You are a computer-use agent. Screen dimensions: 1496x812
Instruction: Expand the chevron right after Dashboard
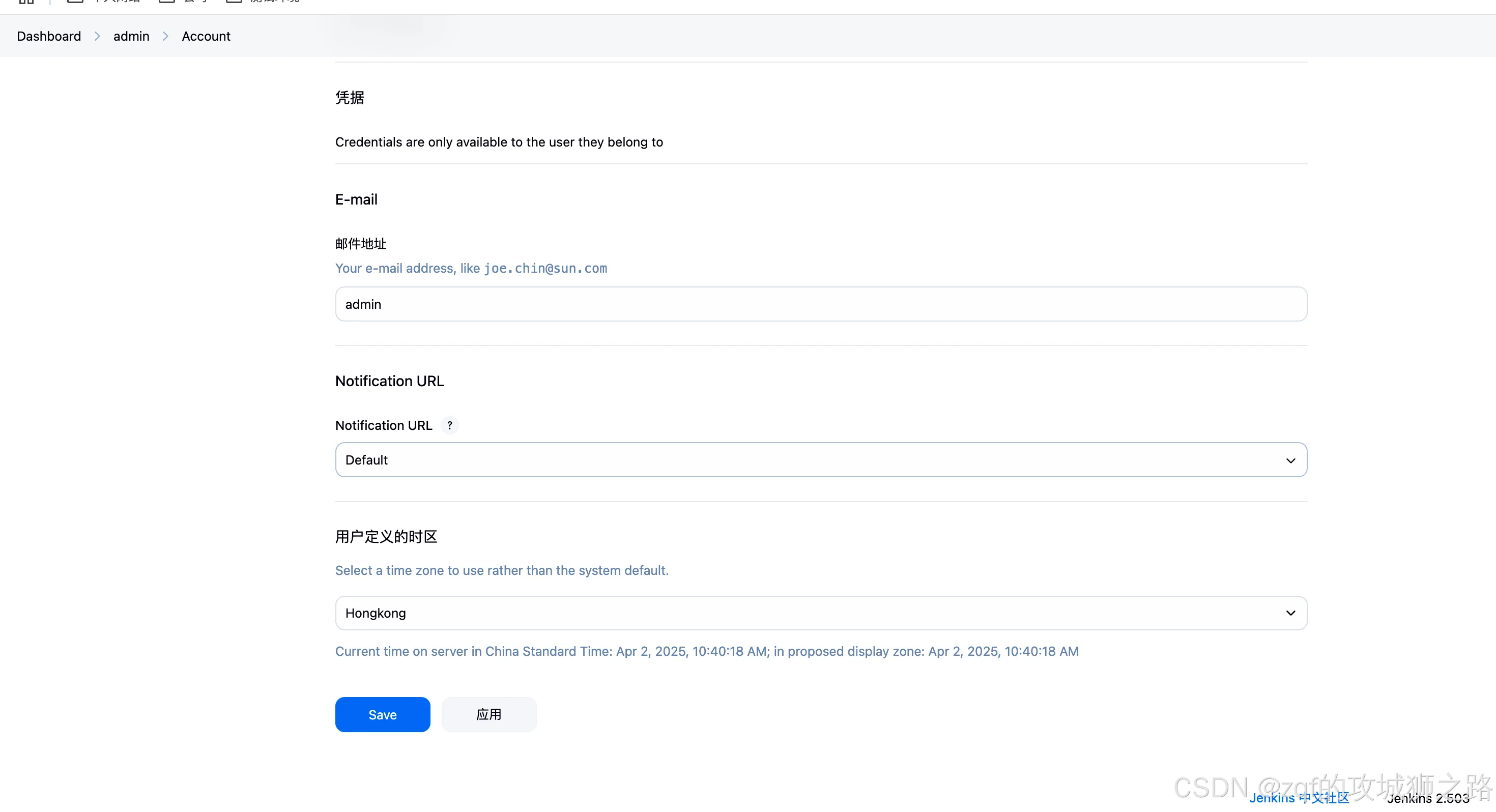[97, 36]
